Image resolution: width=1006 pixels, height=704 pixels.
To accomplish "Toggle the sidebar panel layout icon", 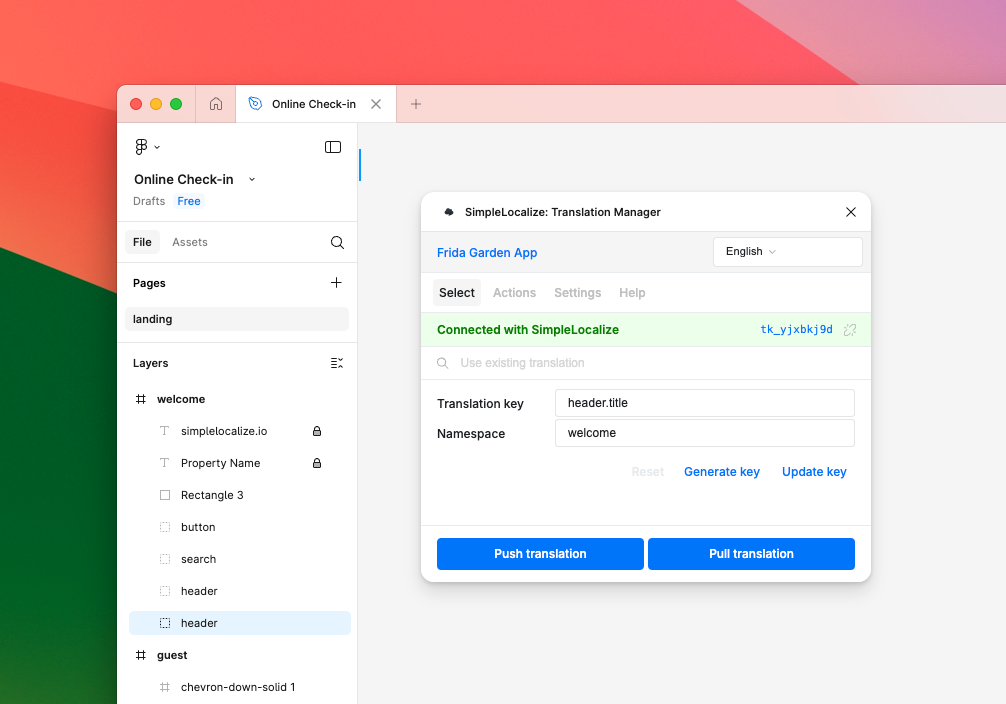I will click(333, 147).
